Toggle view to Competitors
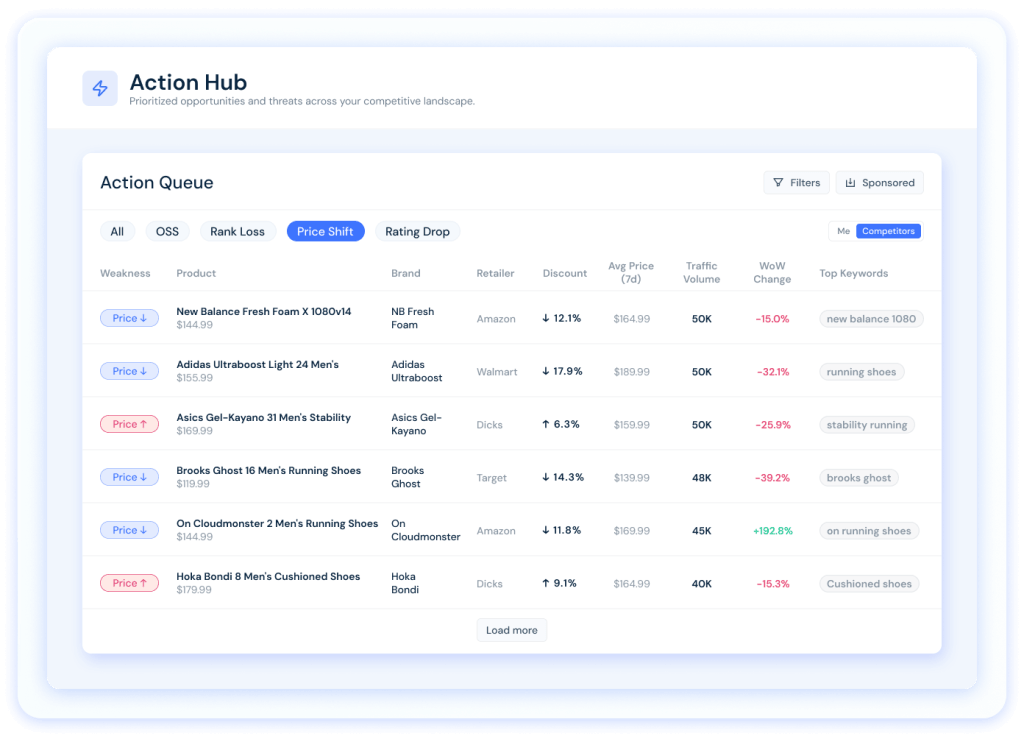 pyautogui.click(x=888, y=231)
